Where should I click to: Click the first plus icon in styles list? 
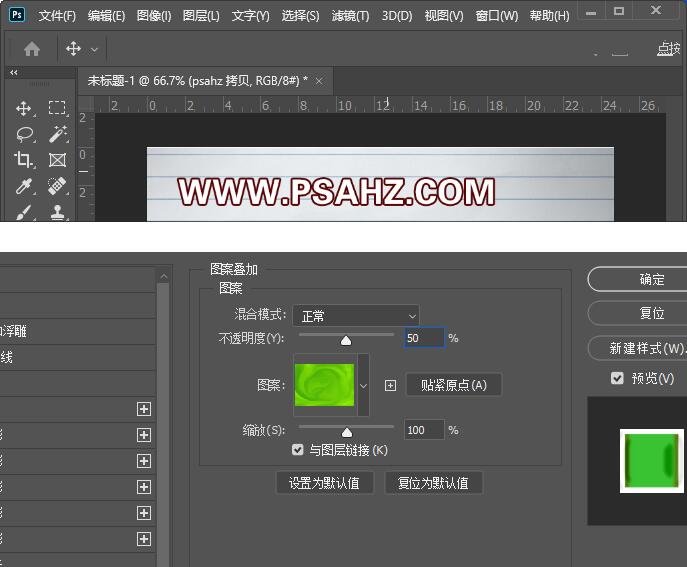coord(144,409)
